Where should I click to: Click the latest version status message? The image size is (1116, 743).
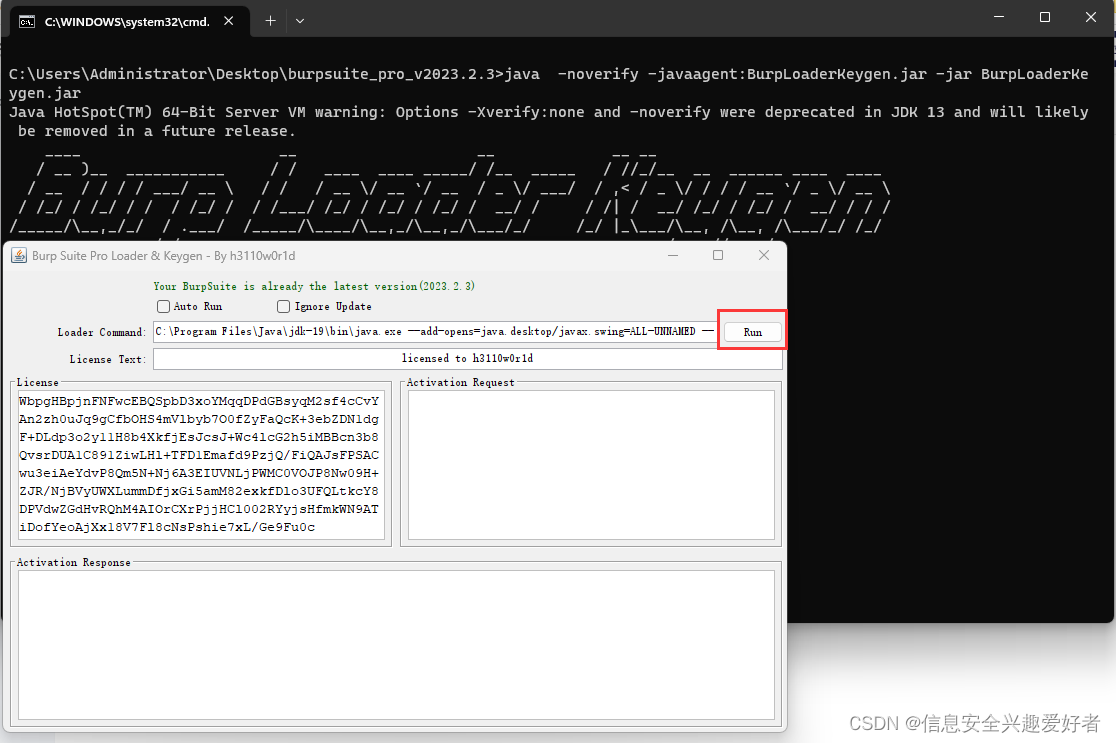click(314, 286)
